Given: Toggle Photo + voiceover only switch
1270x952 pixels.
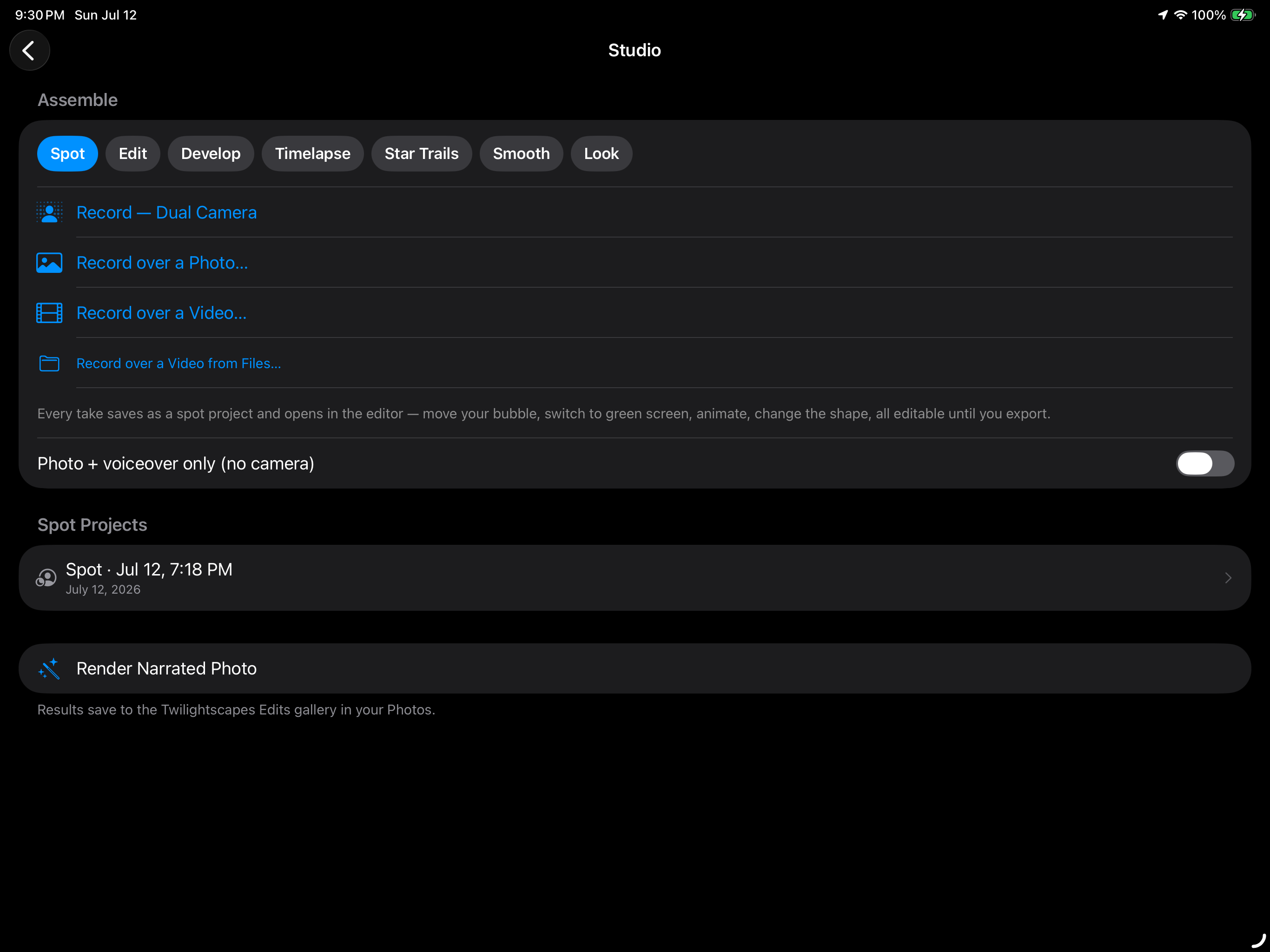Looking at the screenshot, I should [x=1204, y=463].
